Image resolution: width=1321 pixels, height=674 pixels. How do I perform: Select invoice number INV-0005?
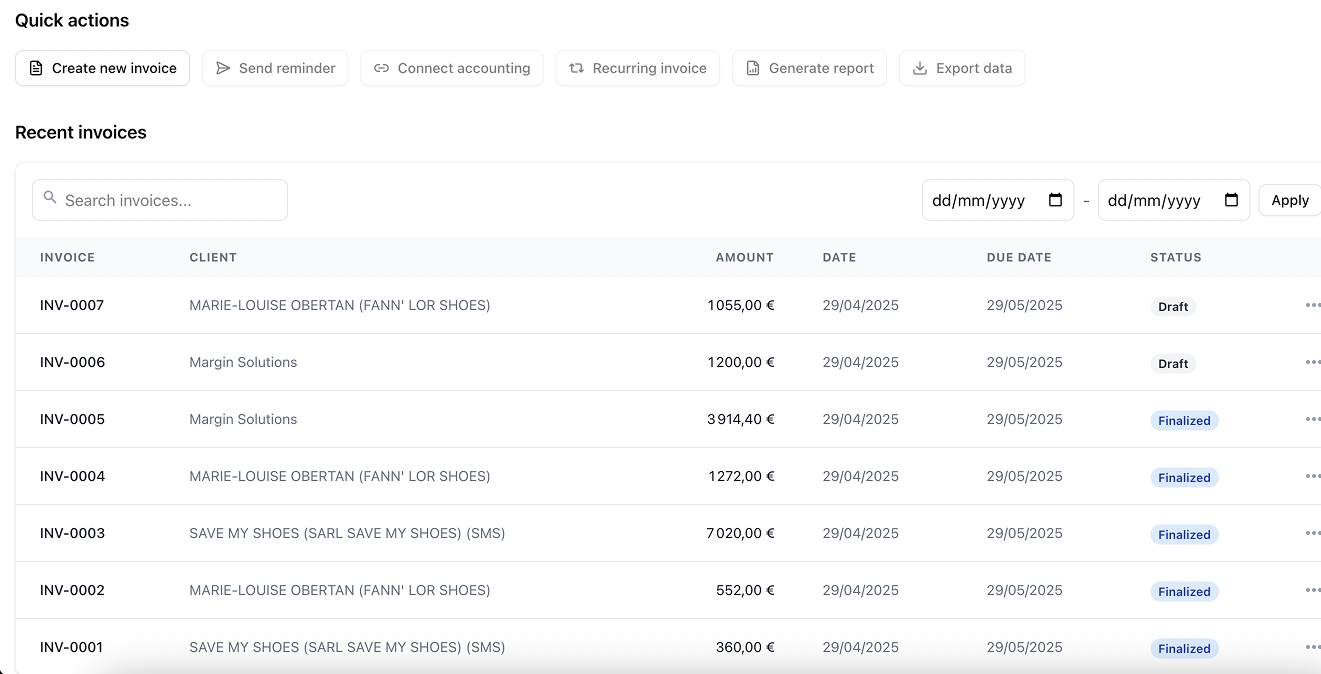coord(72,419)
